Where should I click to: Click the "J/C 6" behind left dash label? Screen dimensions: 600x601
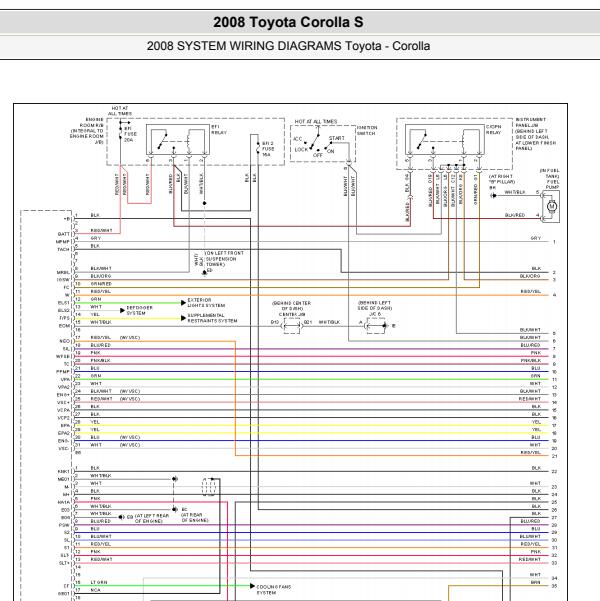point(375,314)
